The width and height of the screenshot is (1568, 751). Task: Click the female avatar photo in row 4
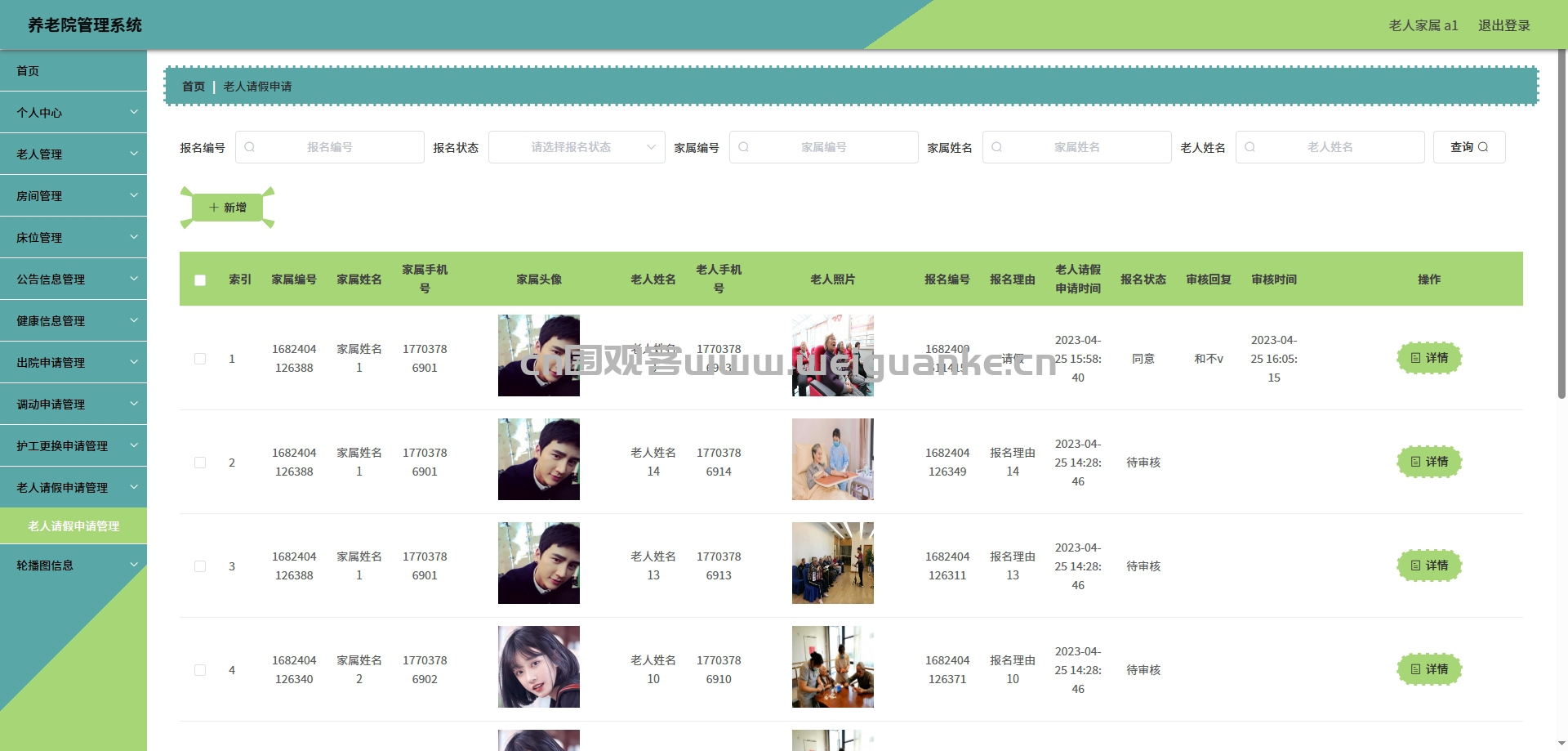tap(539, 667)
